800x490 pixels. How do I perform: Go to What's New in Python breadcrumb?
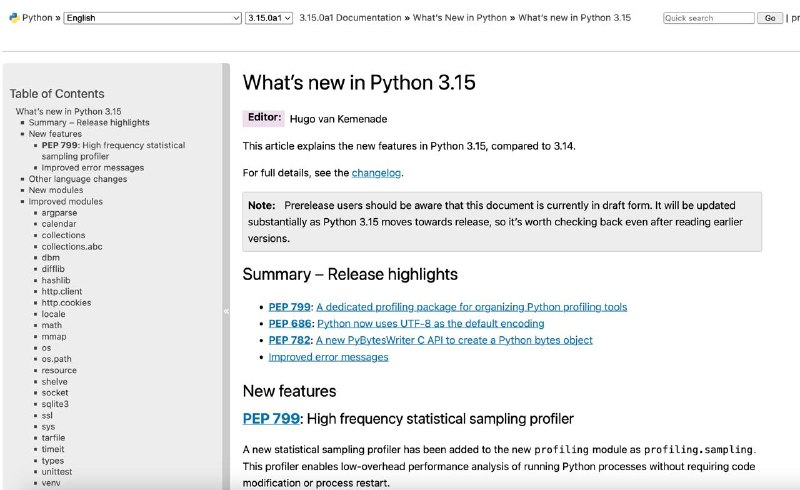coord(459,18)
